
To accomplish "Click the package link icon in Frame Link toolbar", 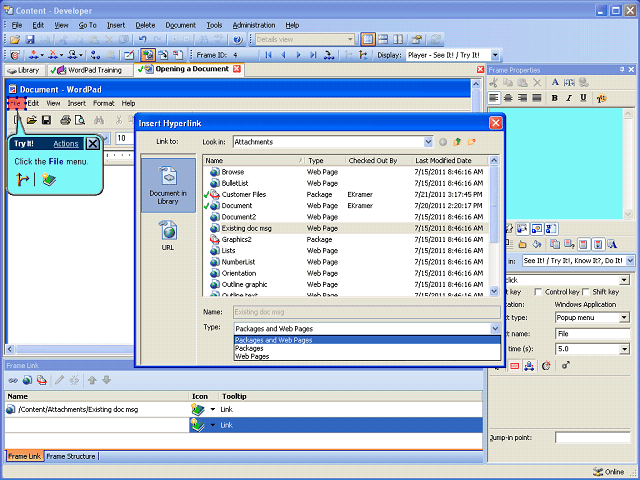I will [42, 380].
